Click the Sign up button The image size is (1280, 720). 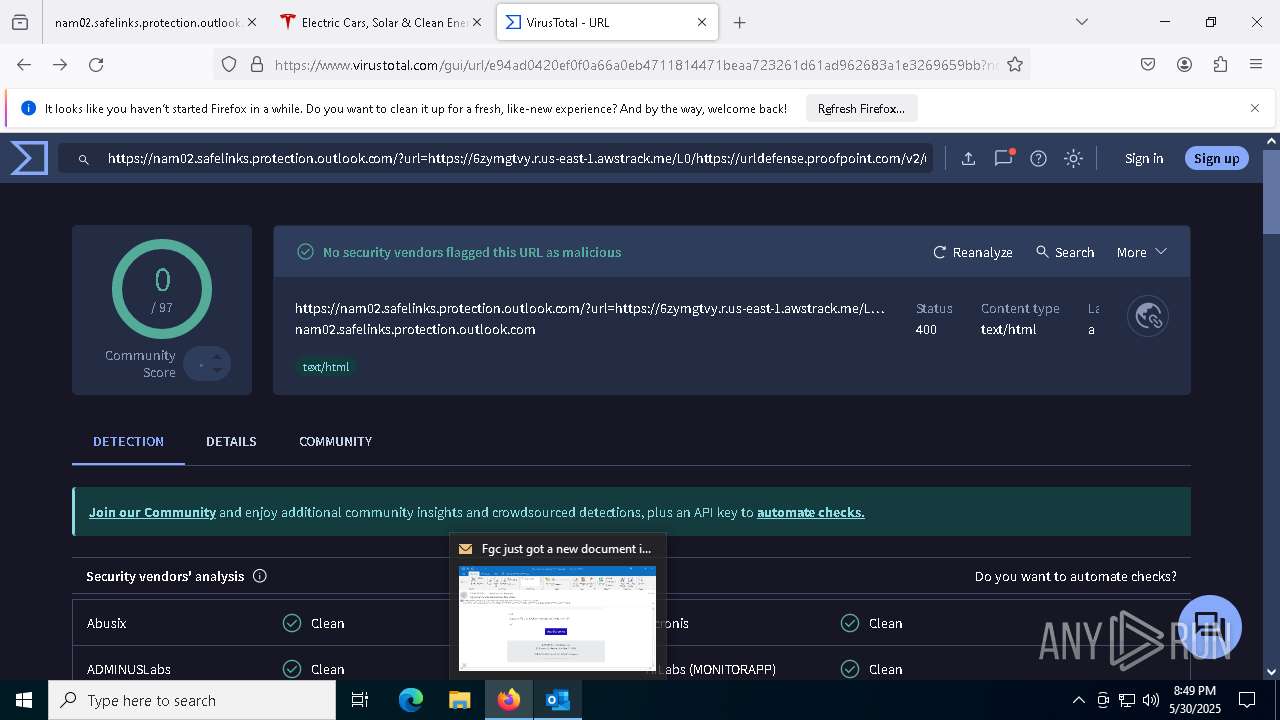pyautogui.click(x=1216, y=158)
